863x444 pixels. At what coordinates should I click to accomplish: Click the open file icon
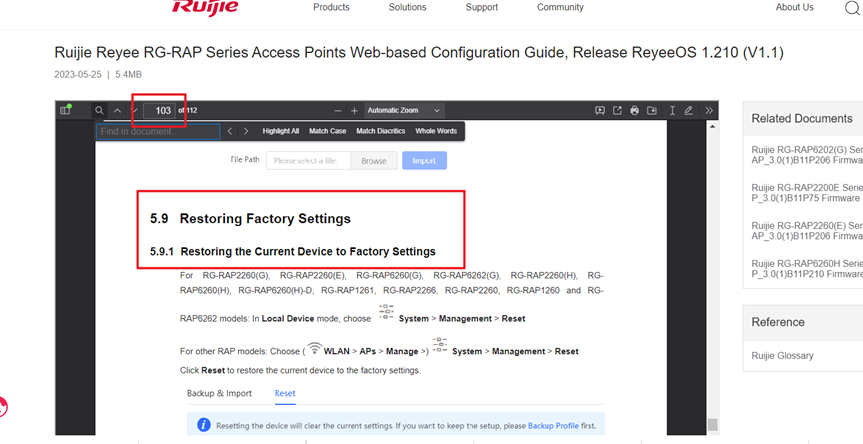tap(617, 111)
